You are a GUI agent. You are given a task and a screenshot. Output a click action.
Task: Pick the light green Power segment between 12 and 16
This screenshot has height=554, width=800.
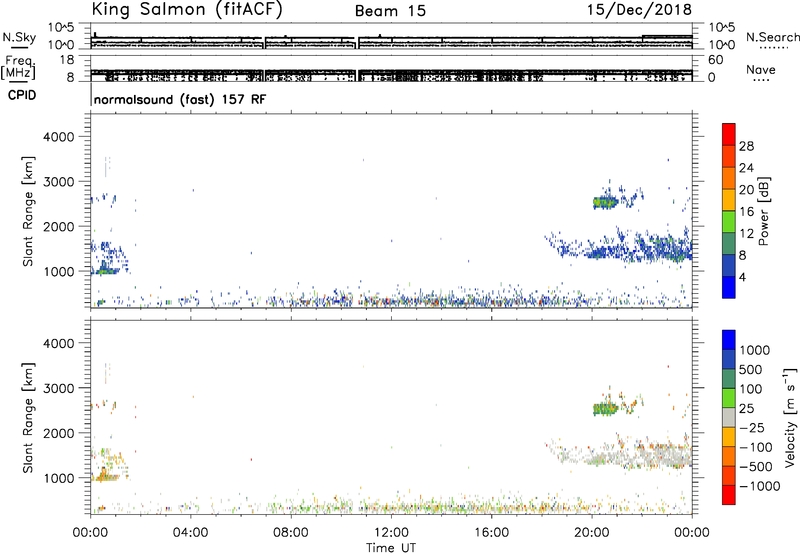[729, 222]
